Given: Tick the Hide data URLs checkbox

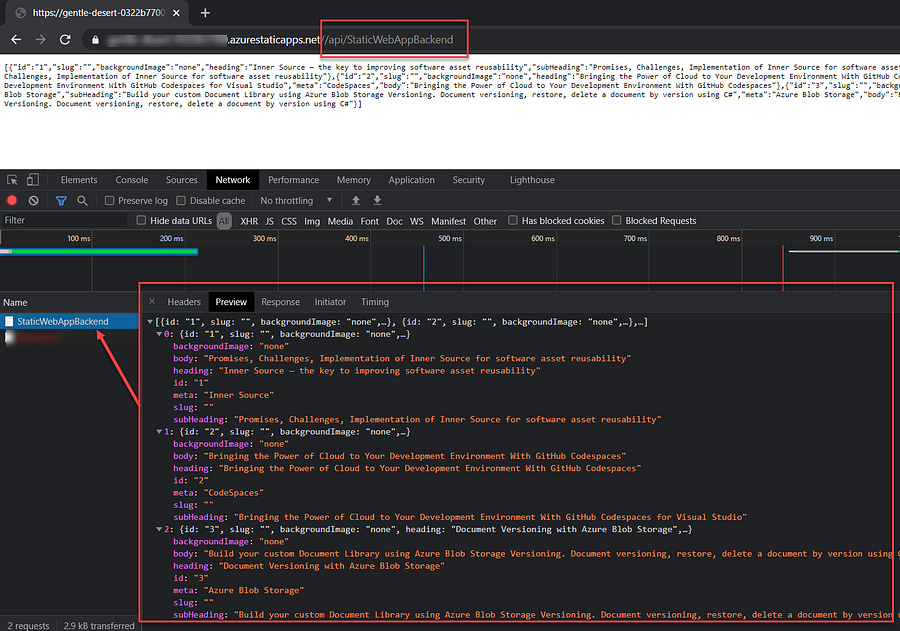Looking at the screenshot, I should point(141,221).
